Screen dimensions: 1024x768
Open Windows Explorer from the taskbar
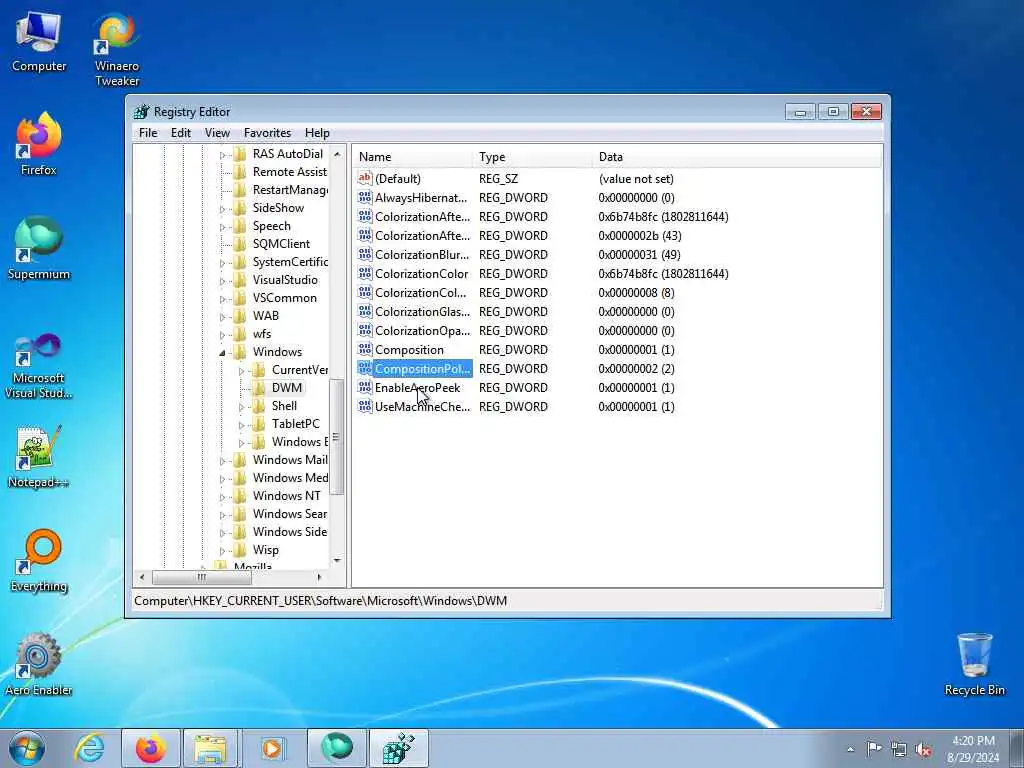pyautogui.click(x=210, y=748)
